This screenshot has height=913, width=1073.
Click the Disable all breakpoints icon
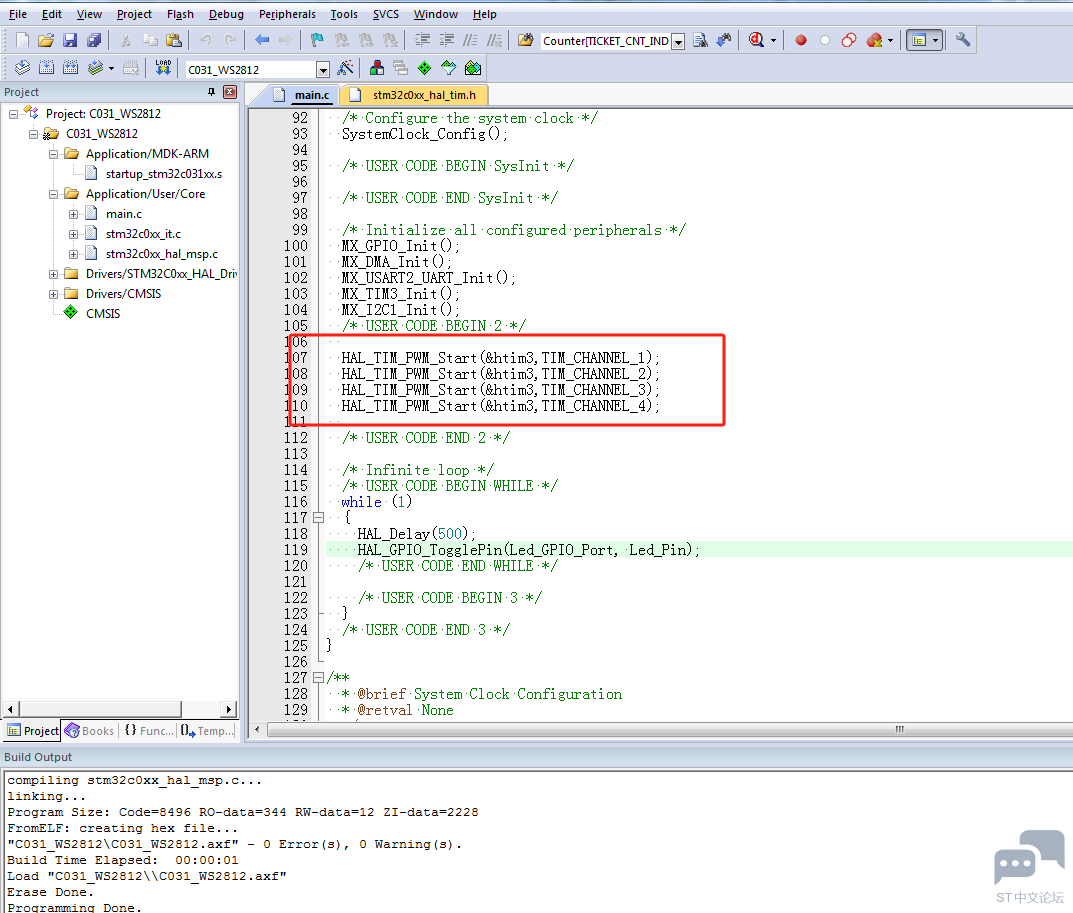(849, 40)
